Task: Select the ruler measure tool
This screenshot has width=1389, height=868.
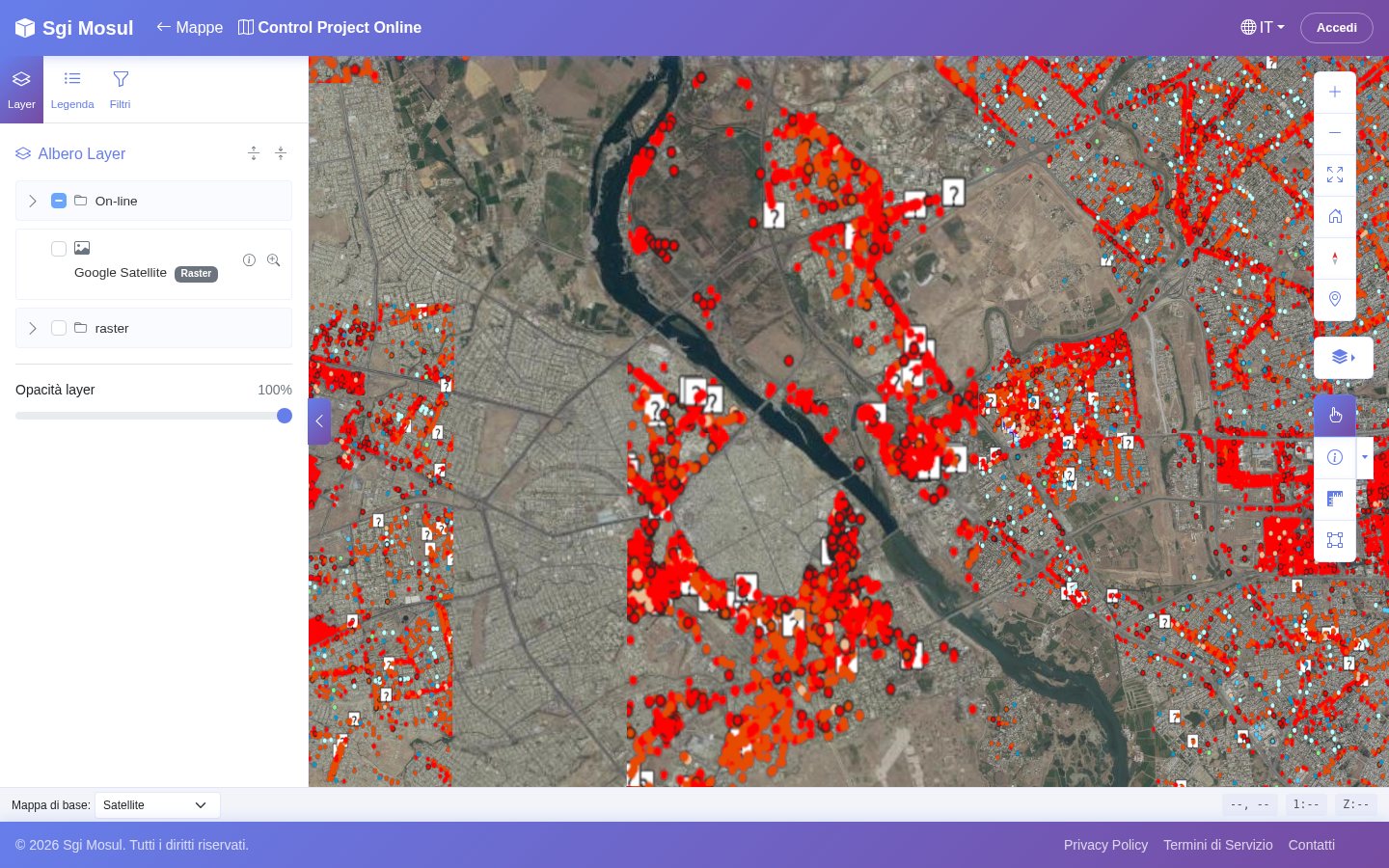Action: point(1335,499)
